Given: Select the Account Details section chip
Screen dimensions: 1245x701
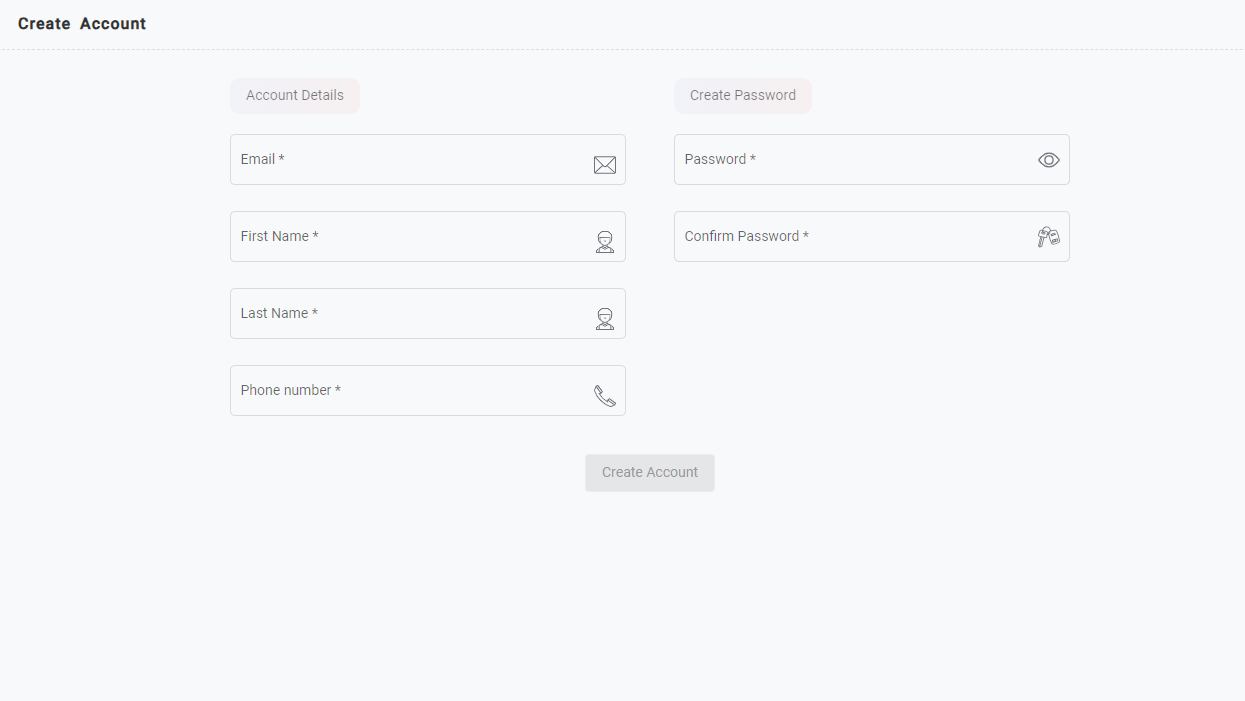Looking at the screenshot, I should (x=294, y=96).
